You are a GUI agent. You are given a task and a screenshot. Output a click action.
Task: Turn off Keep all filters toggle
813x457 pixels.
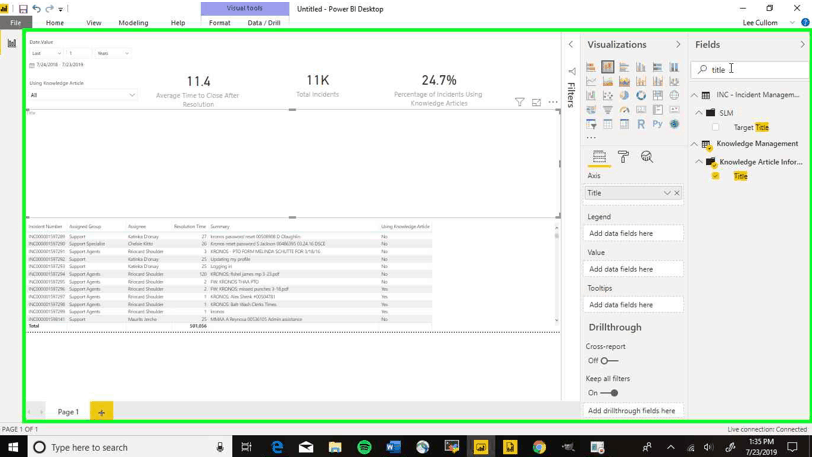(609, 393)
